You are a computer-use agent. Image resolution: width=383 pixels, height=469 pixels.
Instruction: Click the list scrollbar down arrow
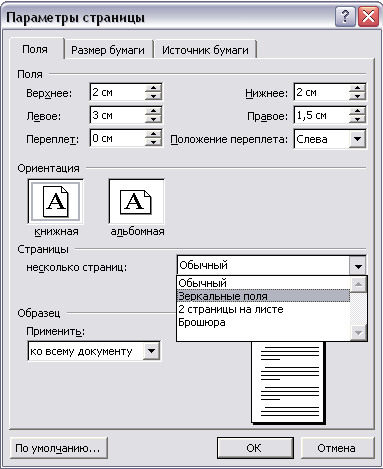tap(358, 332)
